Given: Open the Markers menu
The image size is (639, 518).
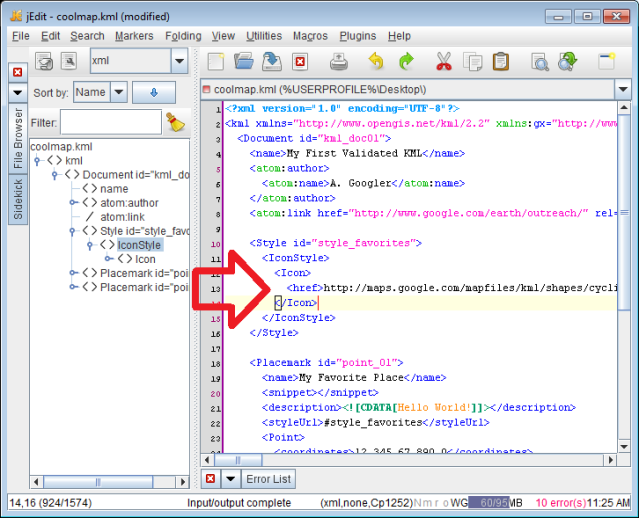Looking at the screenshot, I should (134, 36).
